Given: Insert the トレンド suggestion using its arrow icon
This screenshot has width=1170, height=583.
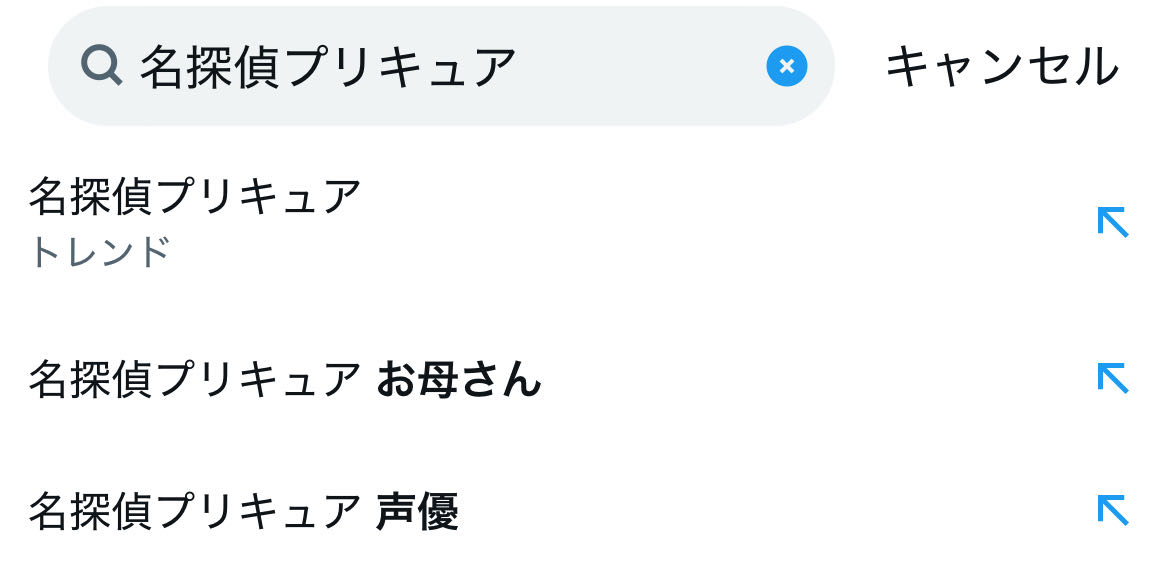Looking at the screenshot, I should coord(1112,221).
